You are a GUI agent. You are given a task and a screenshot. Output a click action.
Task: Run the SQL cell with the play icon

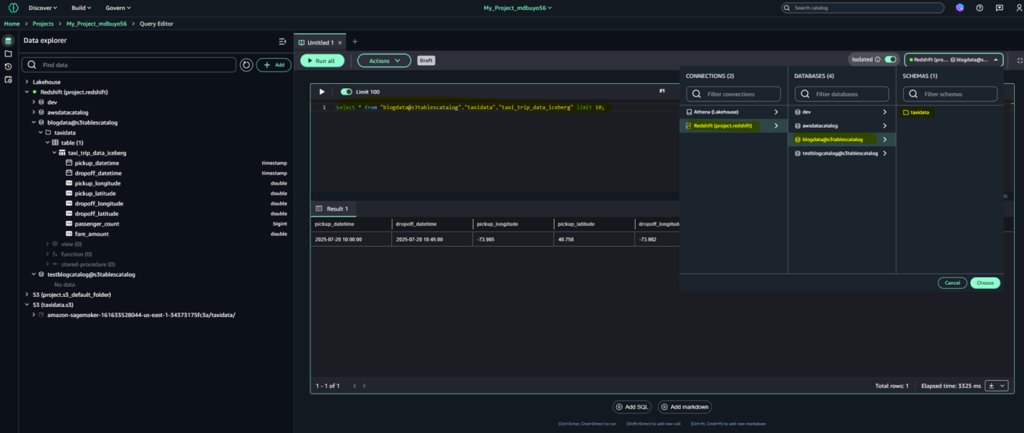pyautogui.click(x=321, y=91)
